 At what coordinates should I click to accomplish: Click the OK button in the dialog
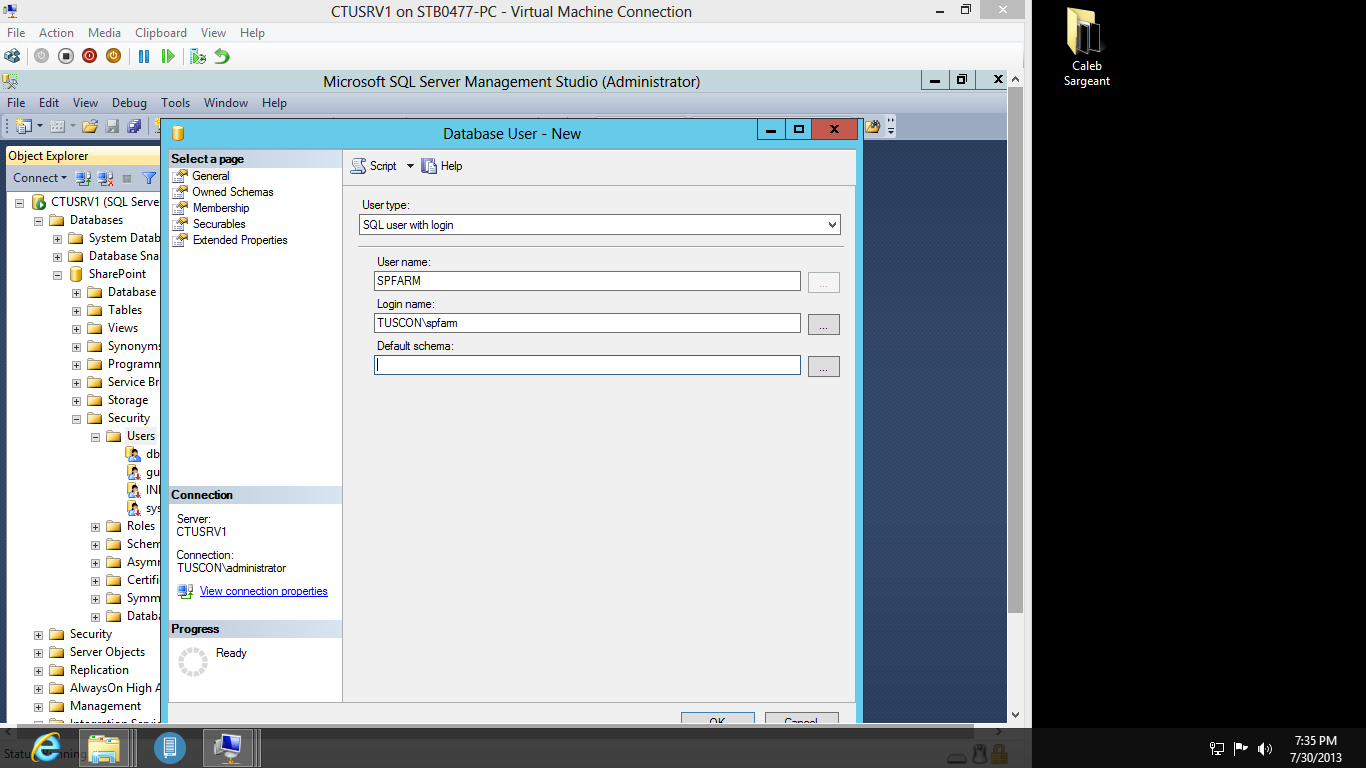point(717,719)
